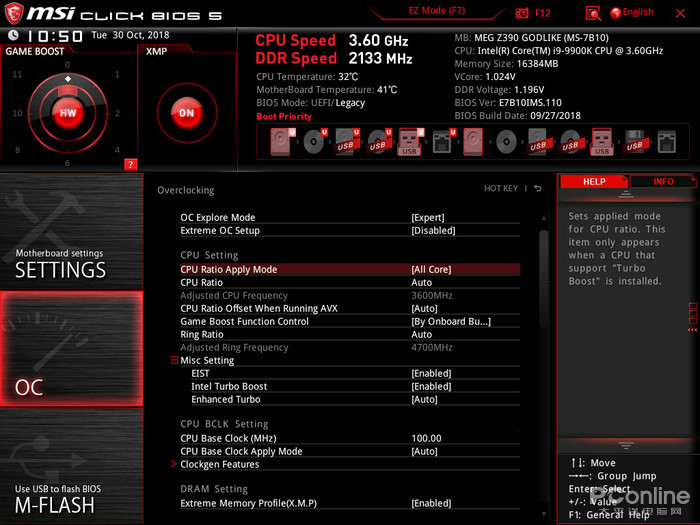
Task: Switch to EZ Mode (F7)
Action: coord(437,10)
